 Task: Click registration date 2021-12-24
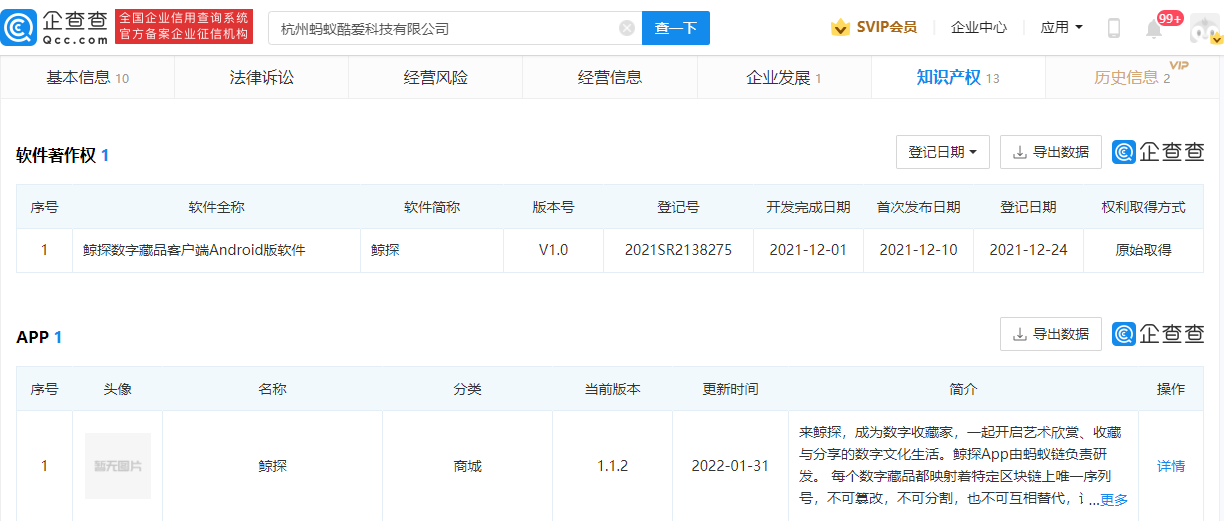click(1028, 250)
